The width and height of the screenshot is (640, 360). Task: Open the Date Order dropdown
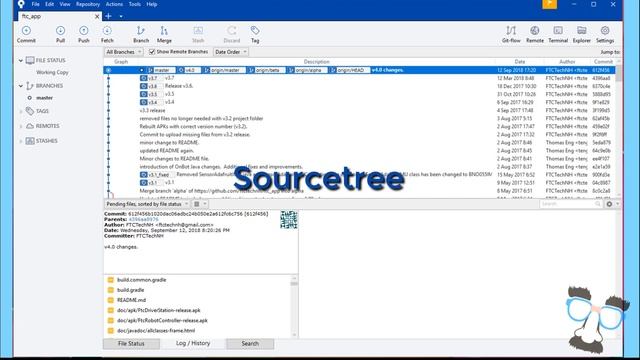coord(231,52)
